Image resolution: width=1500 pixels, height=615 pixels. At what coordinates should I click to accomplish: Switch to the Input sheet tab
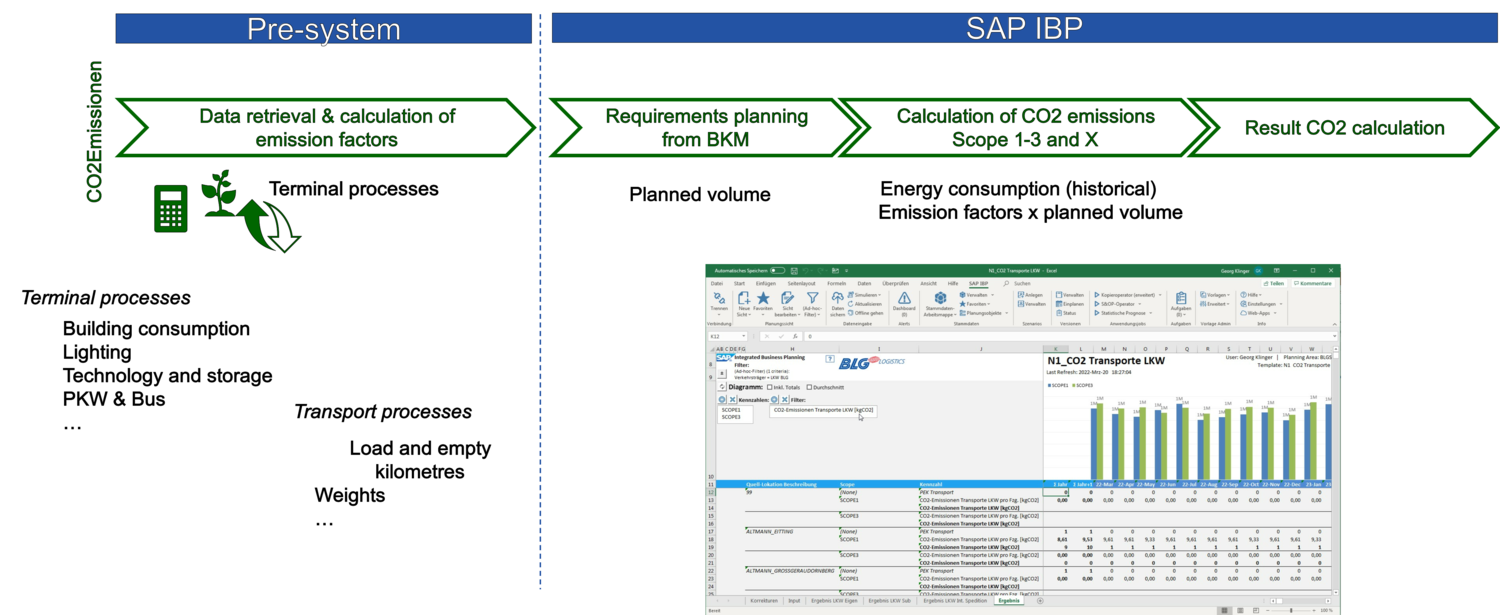pos(794,601)
